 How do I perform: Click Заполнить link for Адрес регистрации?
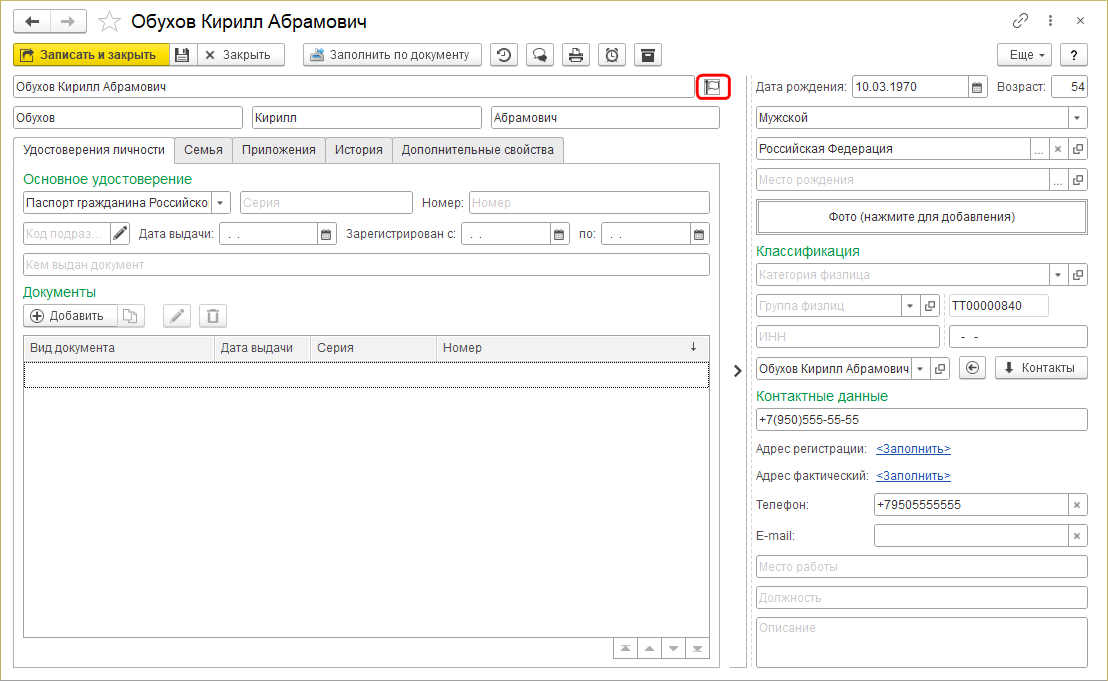913,449
